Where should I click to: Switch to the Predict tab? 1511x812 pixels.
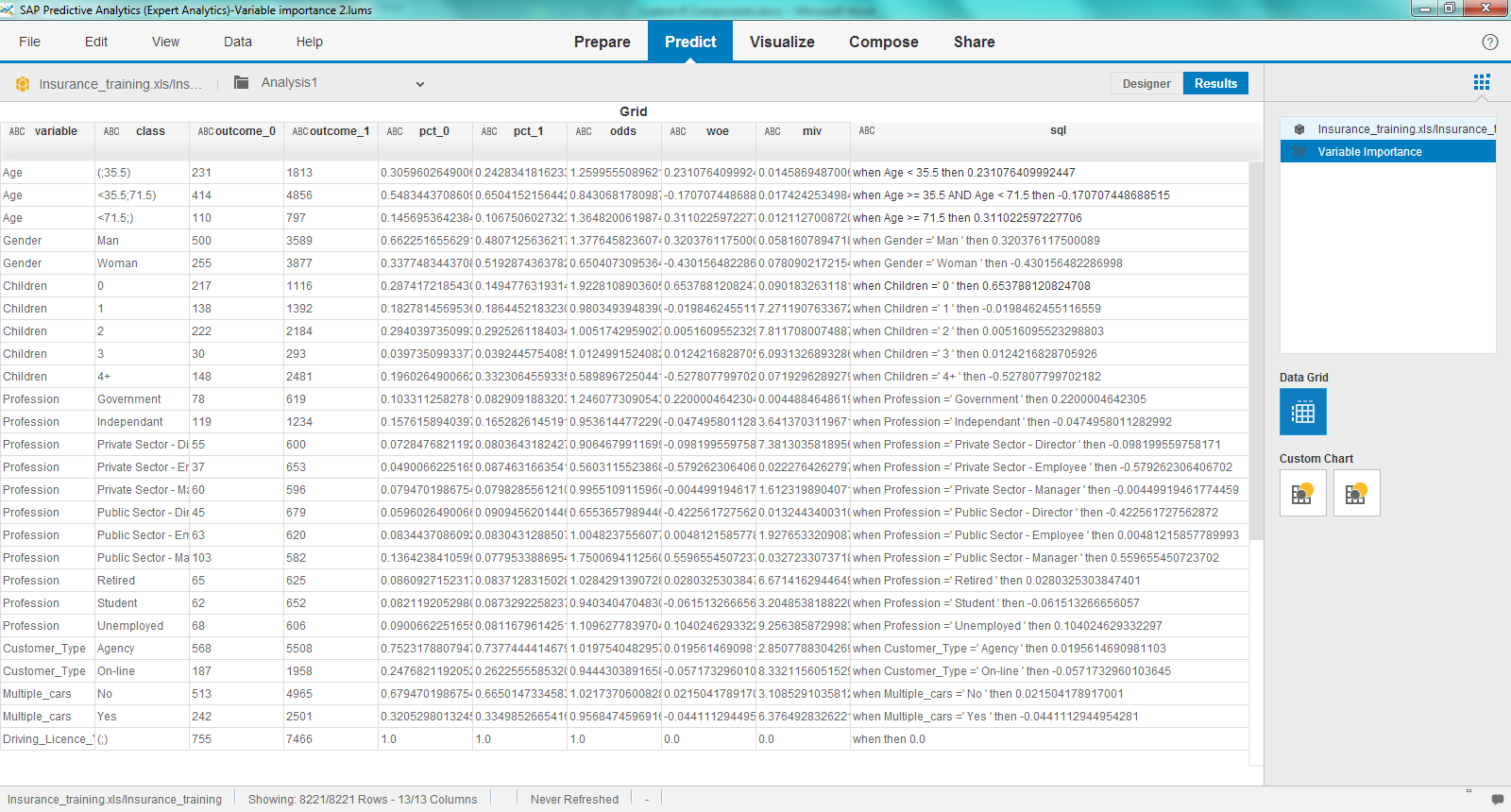(x=690, y=42)
